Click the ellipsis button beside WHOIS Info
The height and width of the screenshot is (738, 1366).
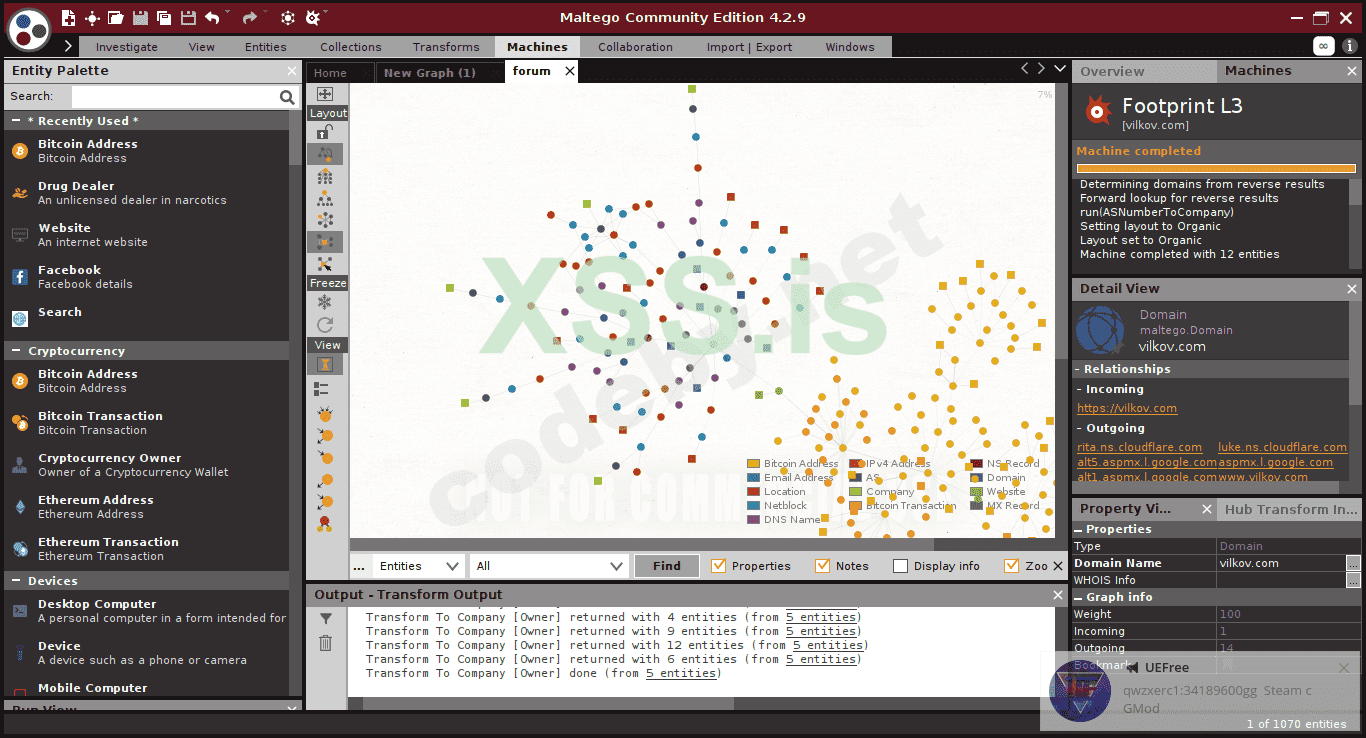[x=1353, y=580]
